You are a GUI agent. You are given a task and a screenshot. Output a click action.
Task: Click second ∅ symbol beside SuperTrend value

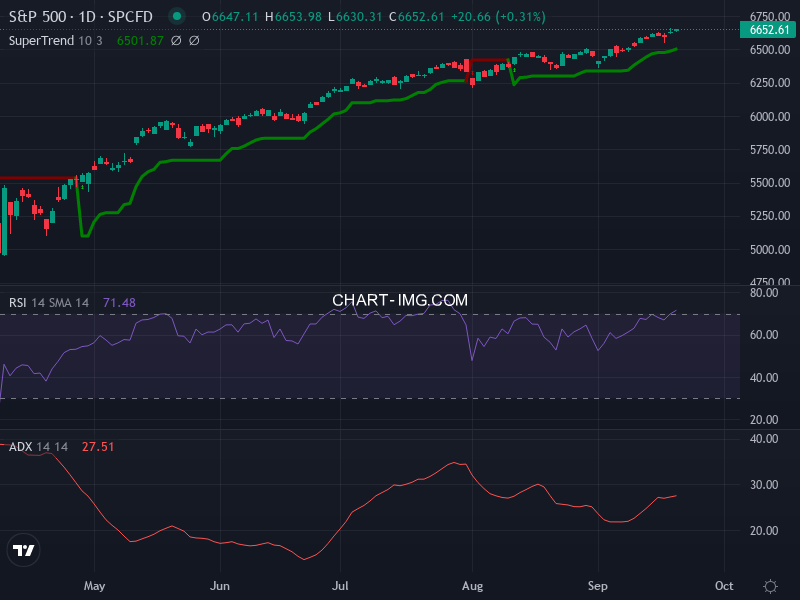click(194, 41)
